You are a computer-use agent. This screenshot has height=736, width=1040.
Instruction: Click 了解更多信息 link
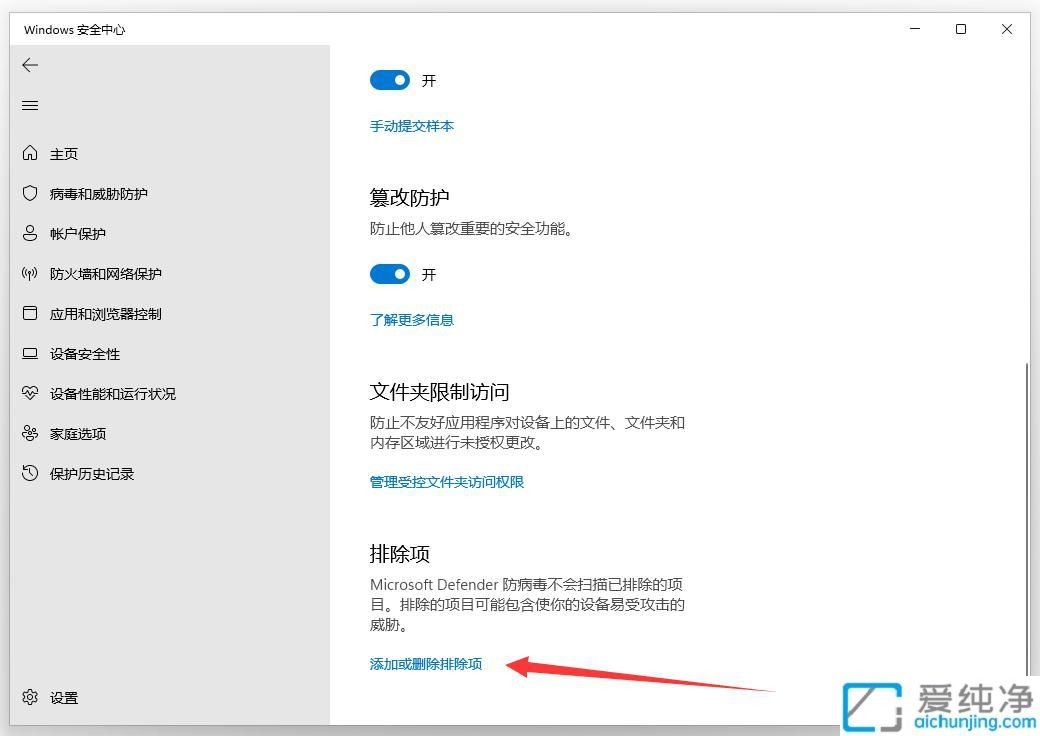pos(411,319)
